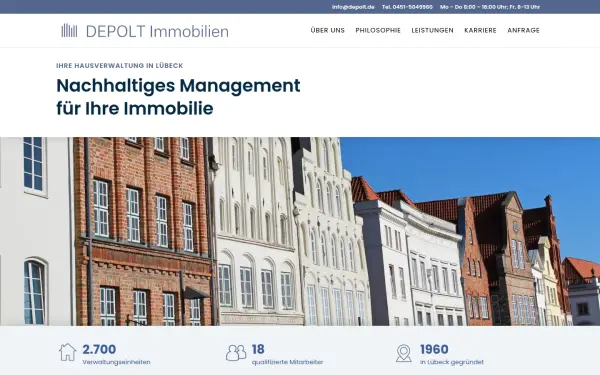
Task: Click the telephone number Tel. 0451-5049560
Action: [407, 7]
